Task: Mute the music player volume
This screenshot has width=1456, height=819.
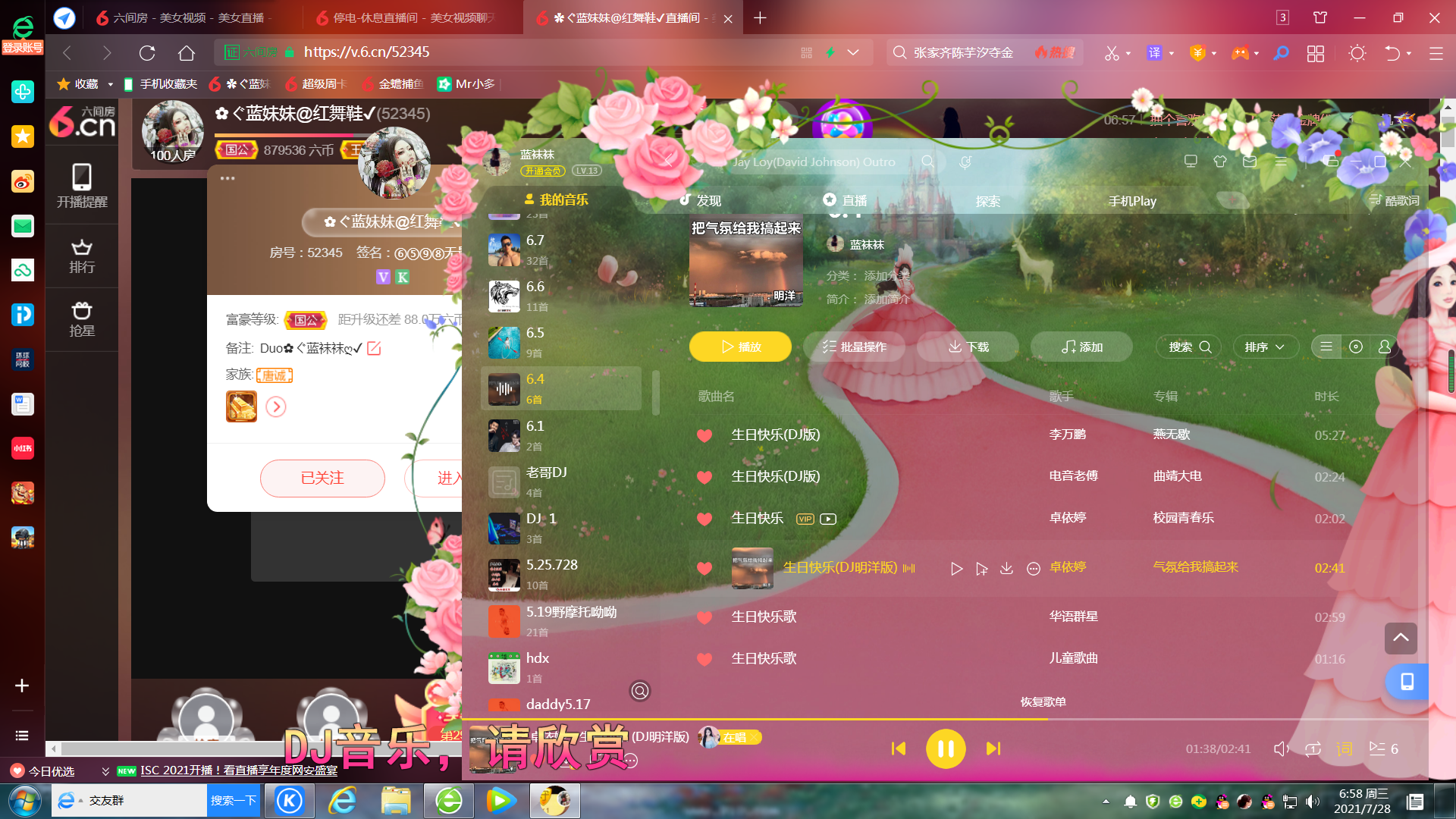Action: 1282,748
